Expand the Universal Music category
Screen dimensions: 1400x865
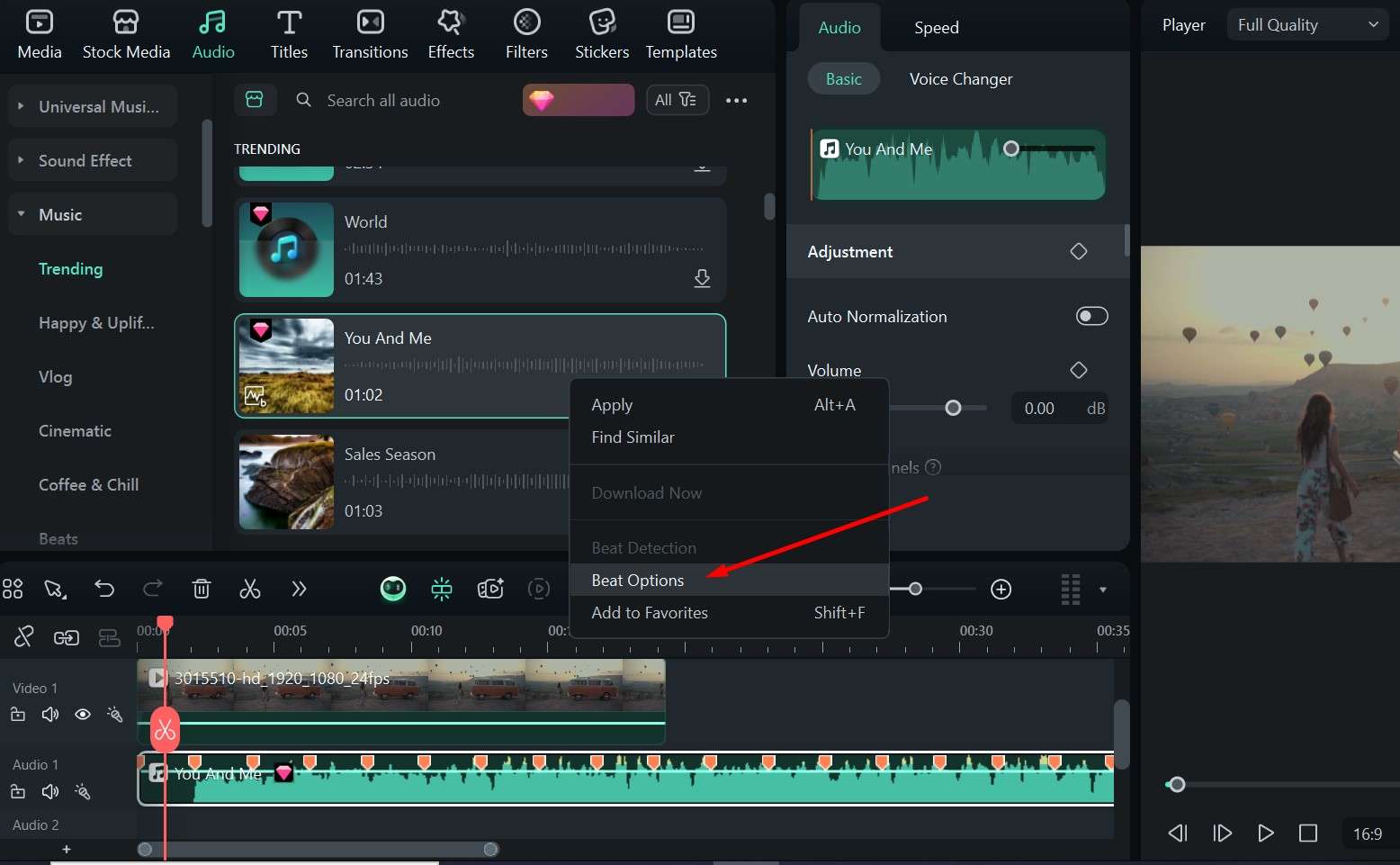[93, 106]
